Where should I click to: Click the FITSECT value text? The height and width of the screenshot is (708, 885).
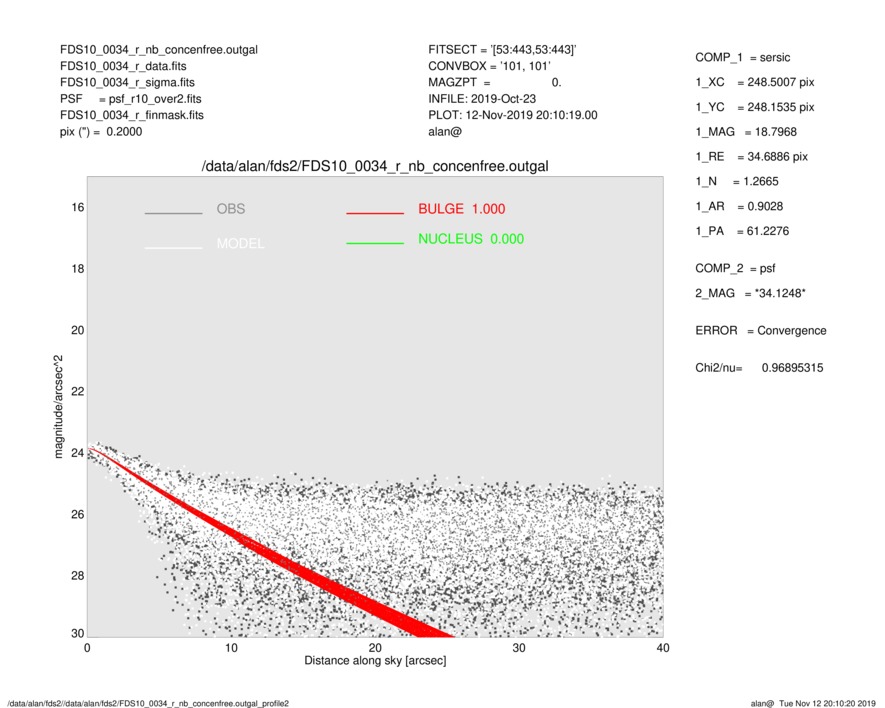coord(501,50)
